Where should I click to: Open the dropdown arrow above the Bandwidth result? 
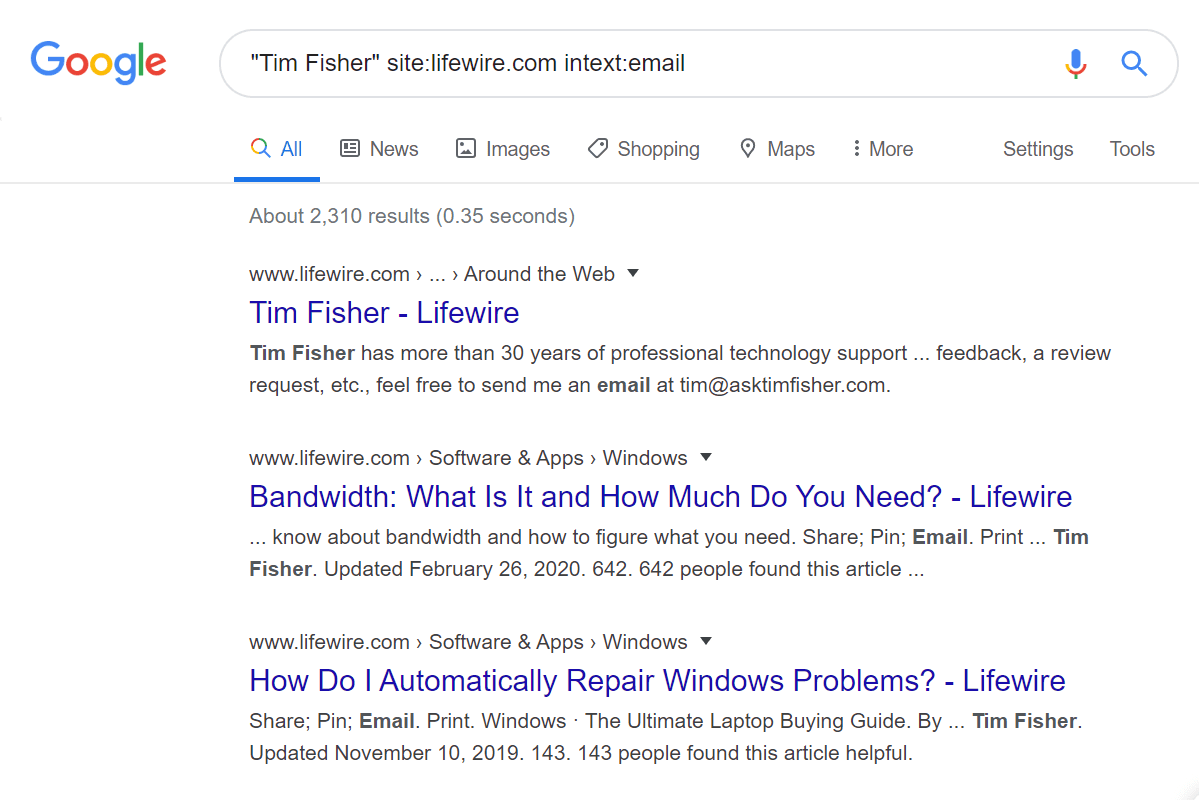click(705, 457)
